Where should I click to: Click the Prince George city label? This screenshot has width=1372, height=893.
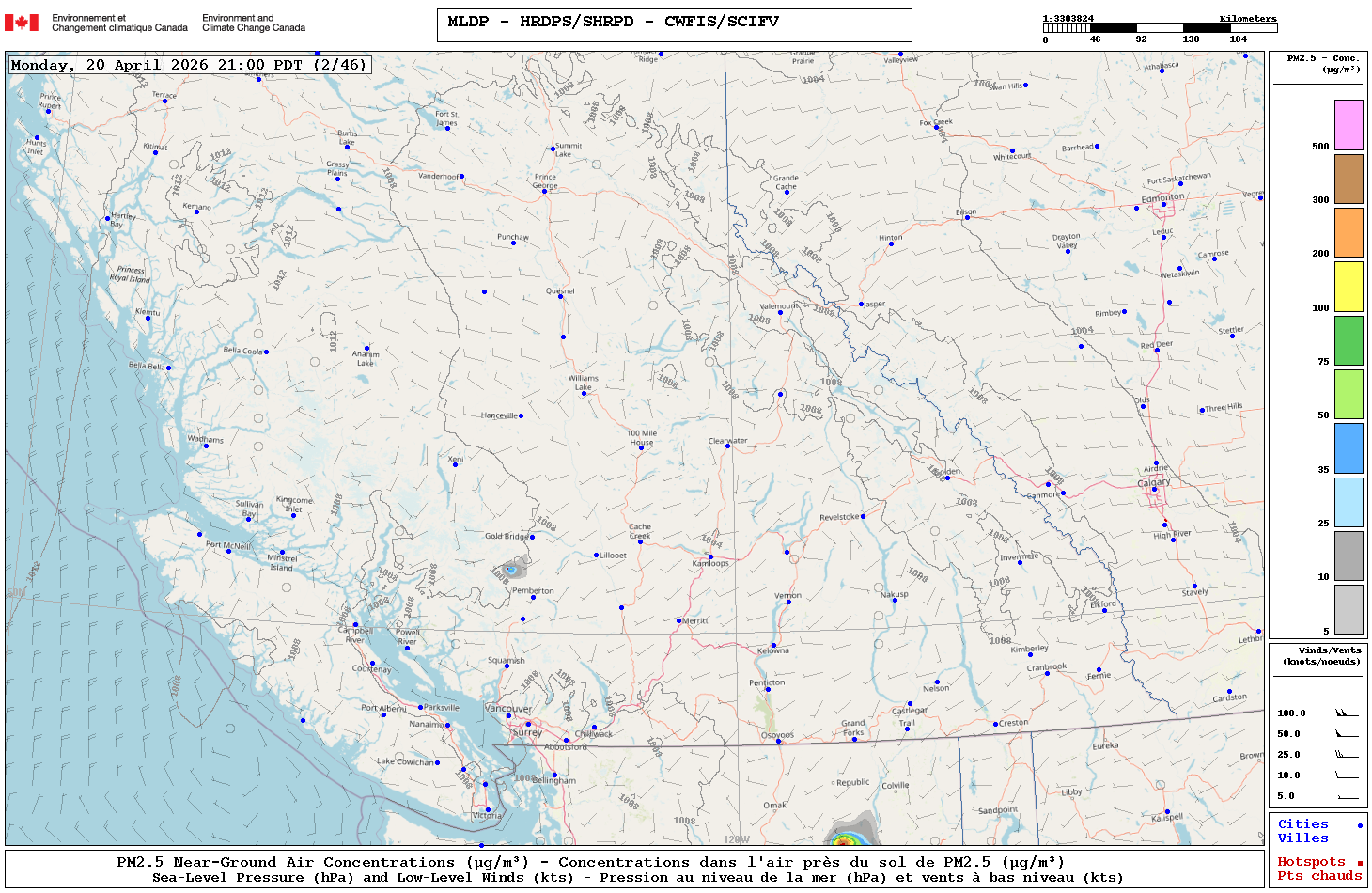click(x=545, y=180)
